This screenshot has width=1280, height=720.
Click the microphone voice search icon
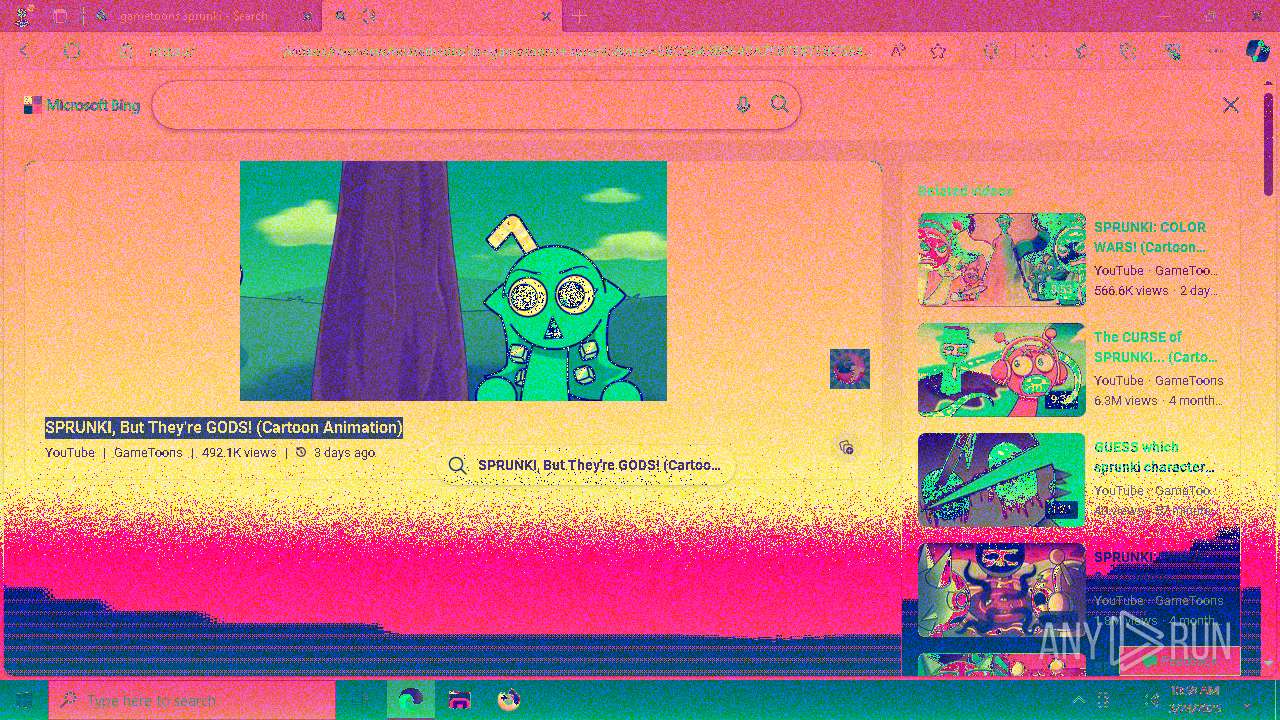(x=743, y=105)
